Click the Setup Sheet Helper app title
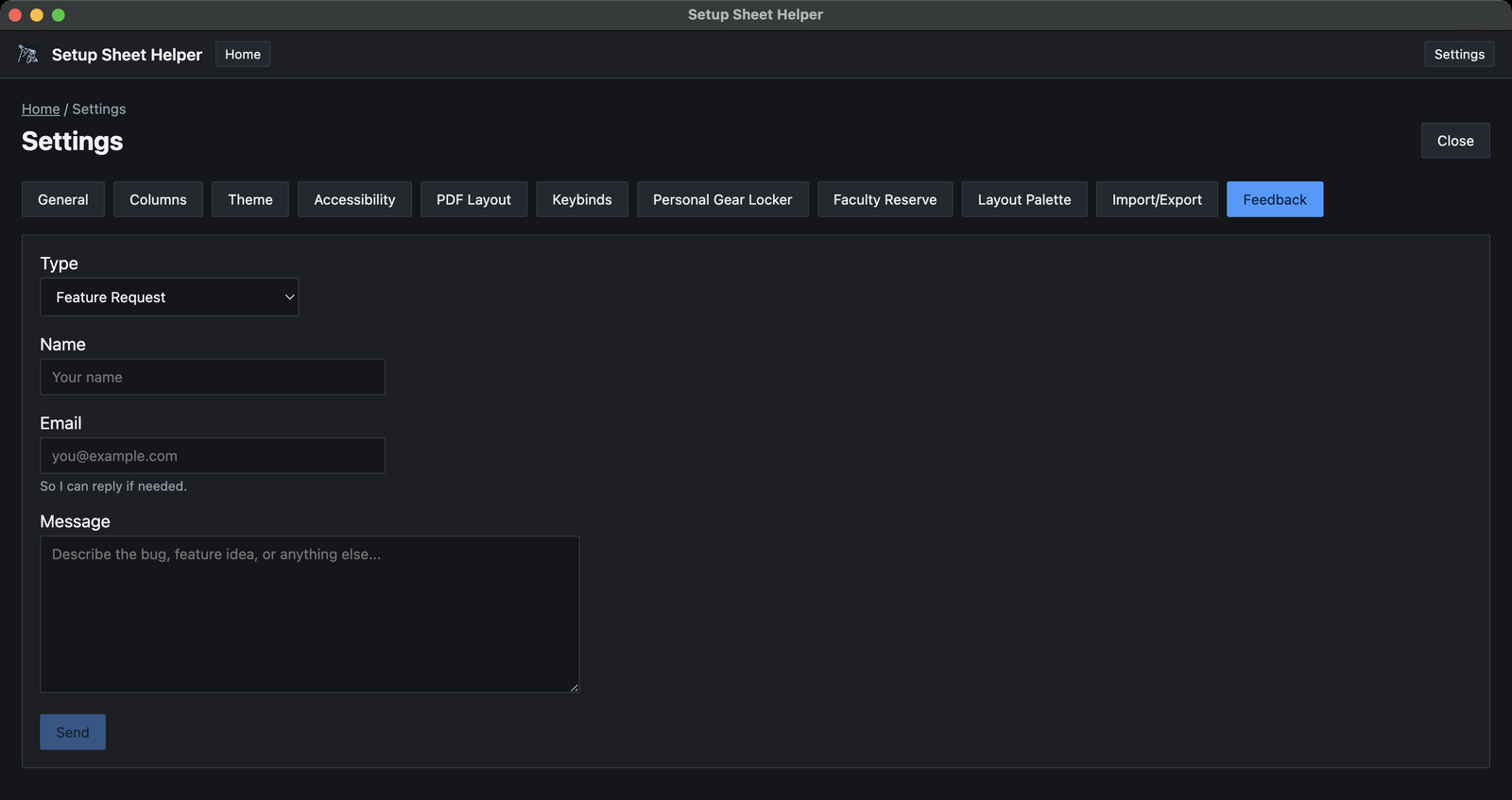 tap(127, 55)
